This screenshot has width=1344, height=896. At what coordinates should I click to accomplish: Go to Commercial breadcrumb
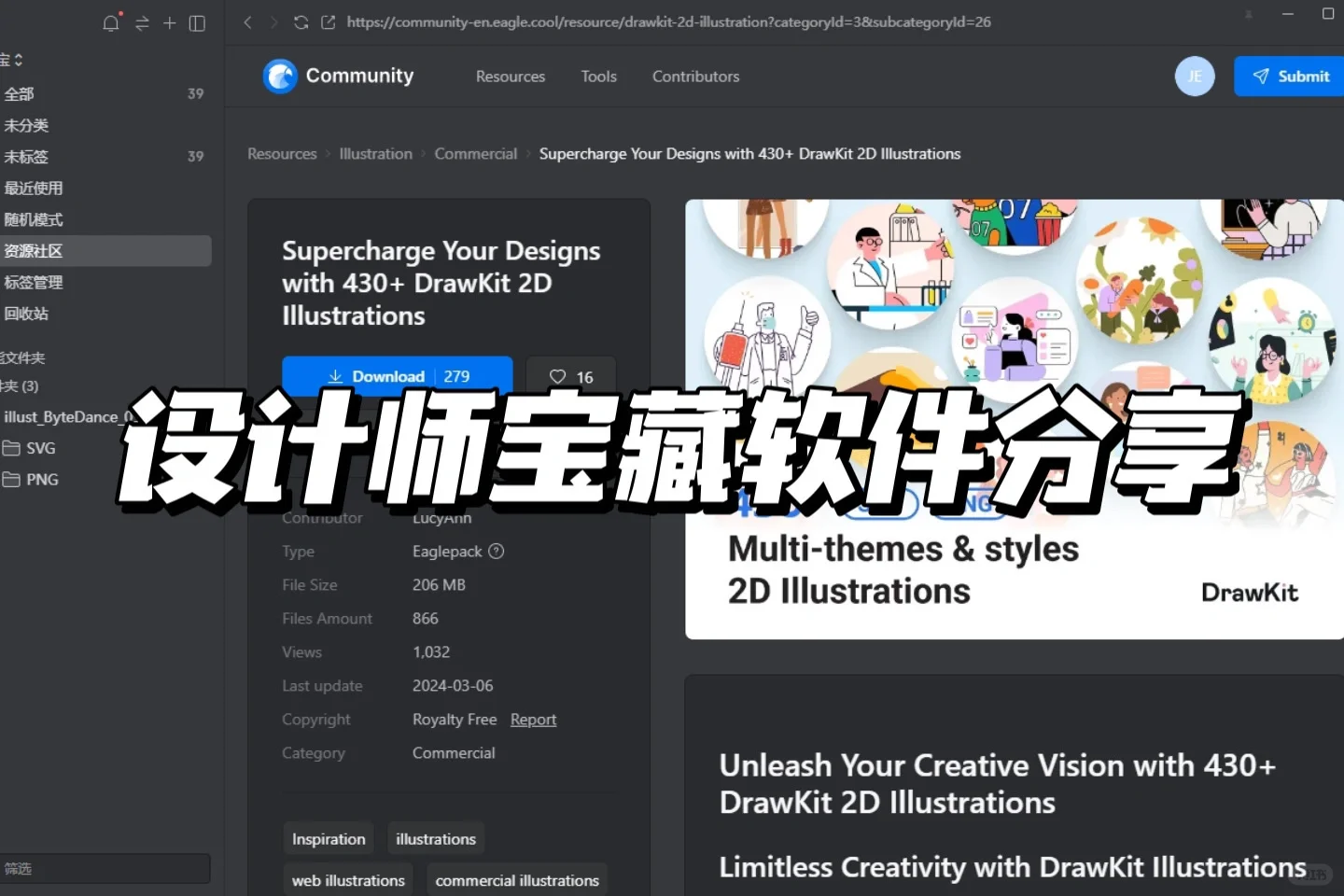pyautogui.click(x=476, y=154)
